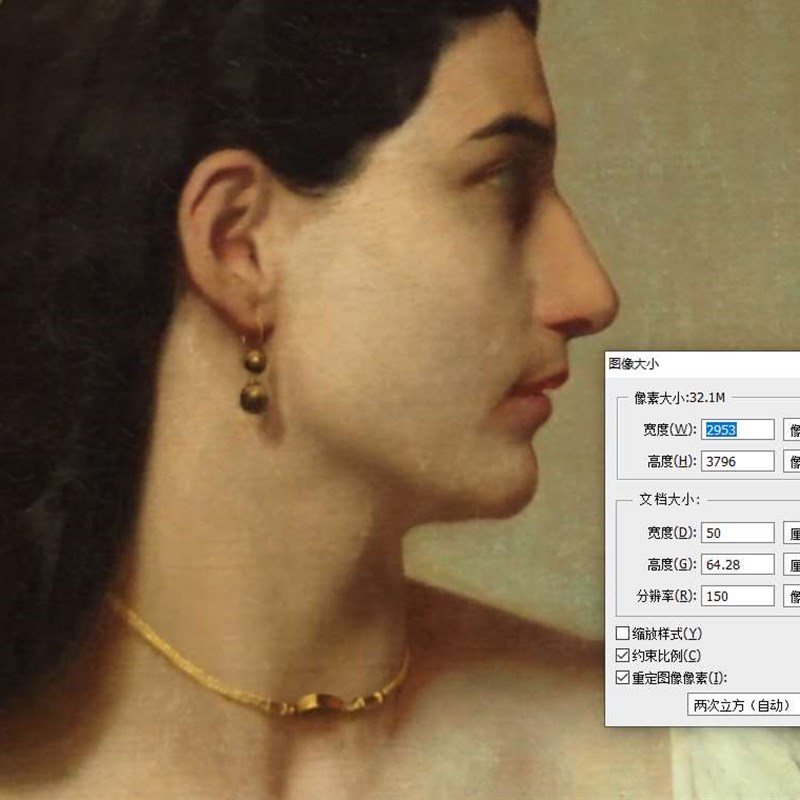Screen dimensions: 800x800
Task: Open the document height unit dropdown
Action: click(x=792, y=565)
